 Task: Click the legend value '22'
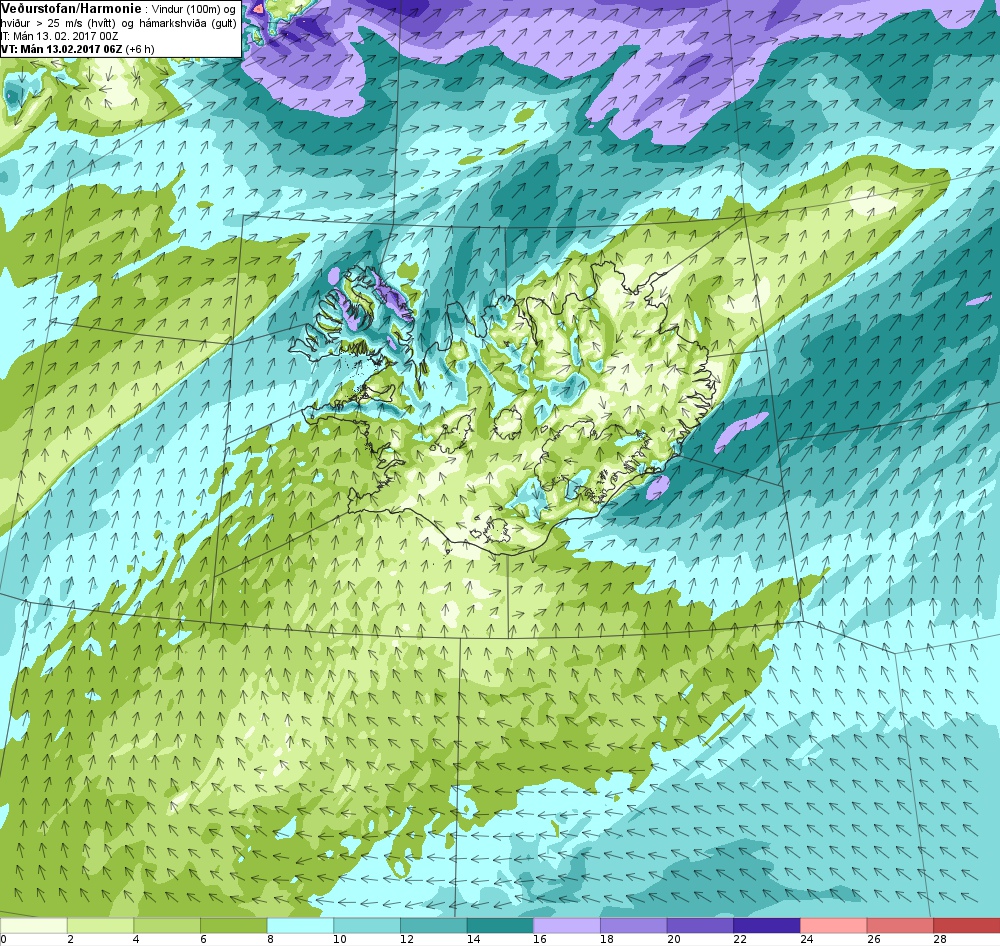pyautogui.click(x=740, y=939)
